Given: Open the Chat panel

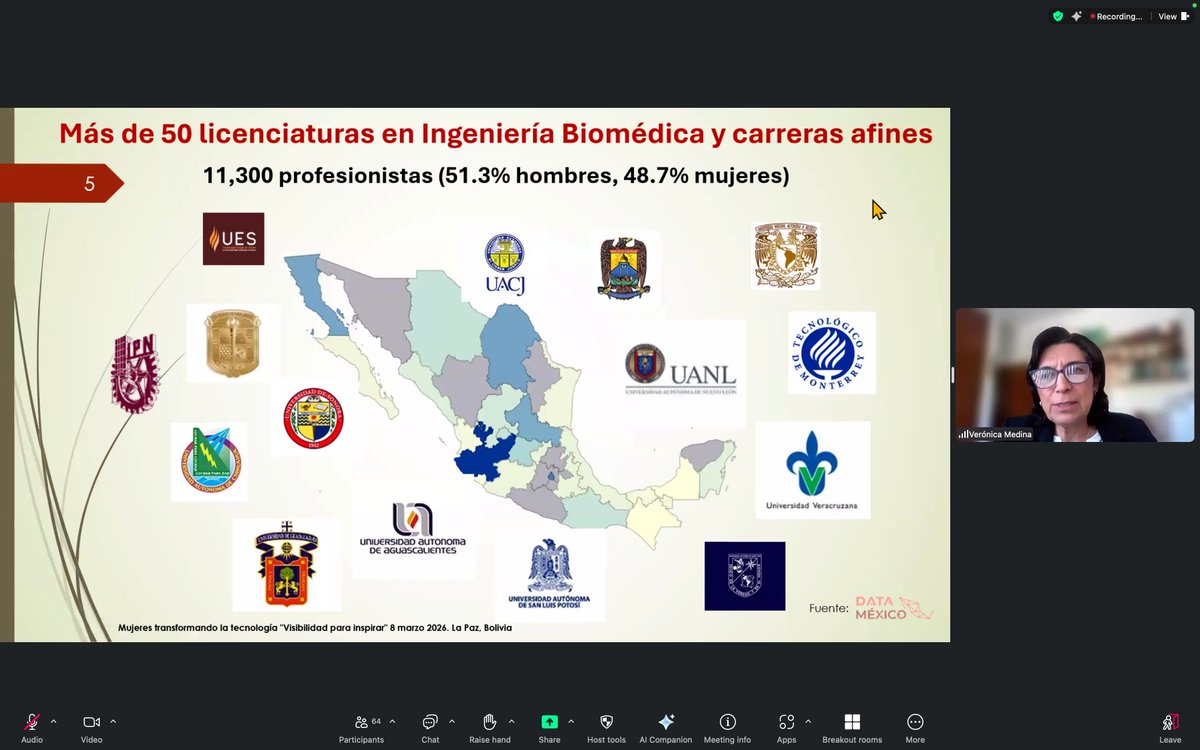Looking at the screenshot, I should pyautogui.click(x=430, y=727).
